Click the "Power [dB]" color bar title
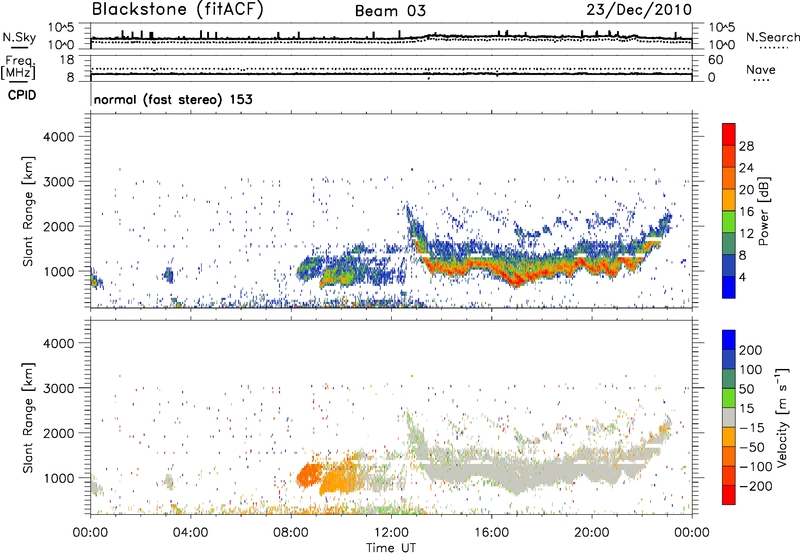The image size is (800, 554). coord(763,211)
